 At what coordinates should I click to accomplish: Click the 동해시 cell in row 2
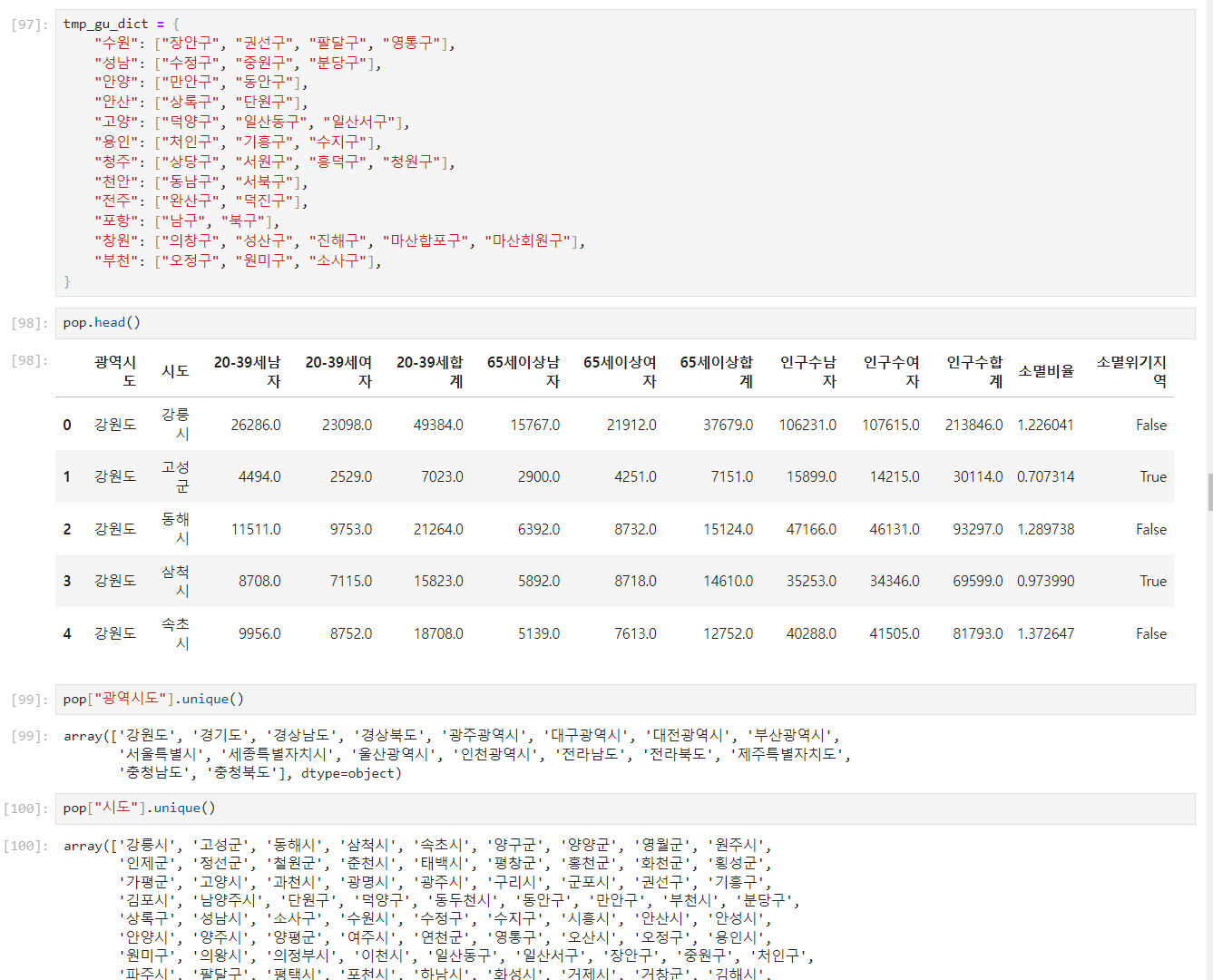tap(175, 528)
